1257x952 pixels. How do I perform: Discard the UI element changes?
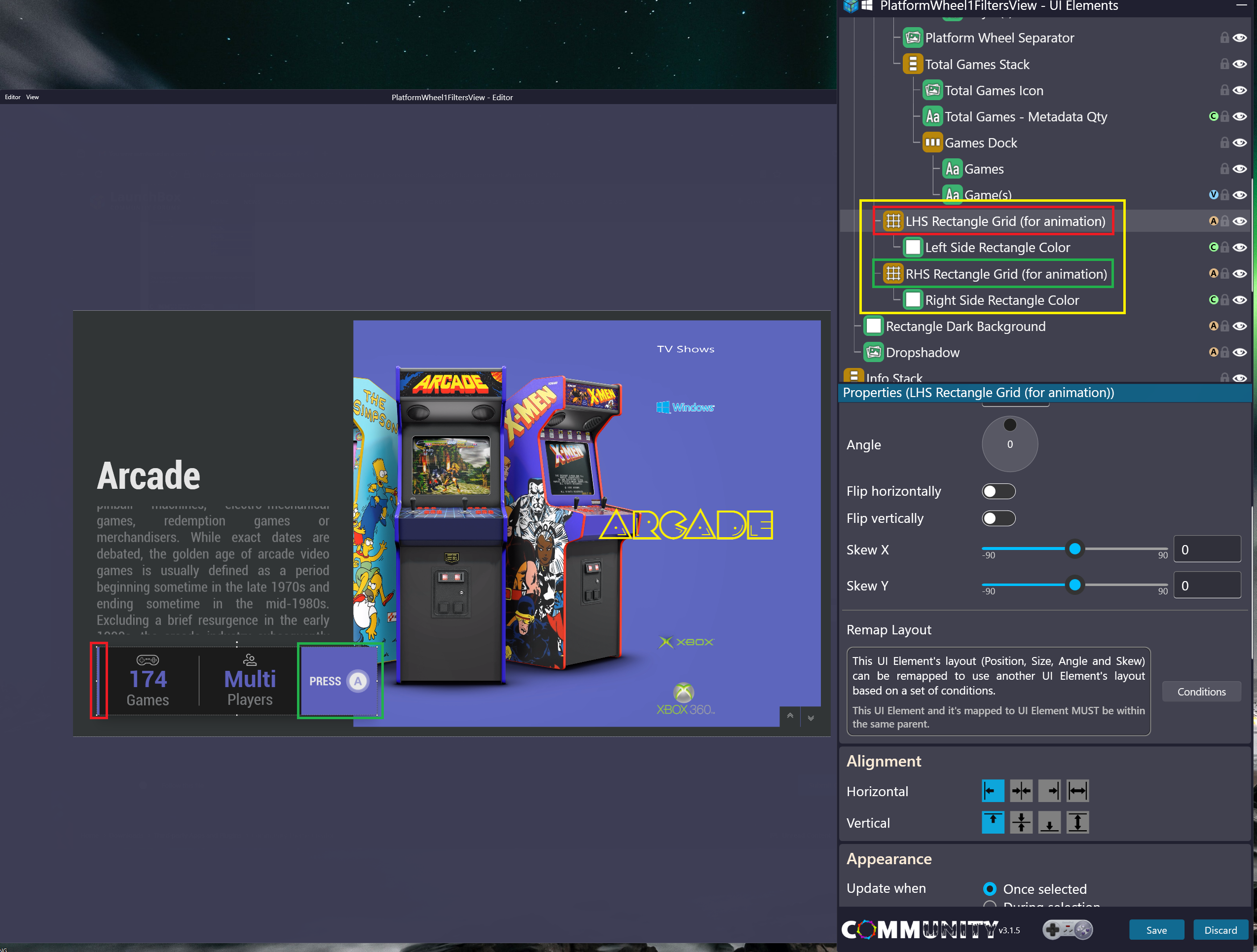click(1220, 930)
